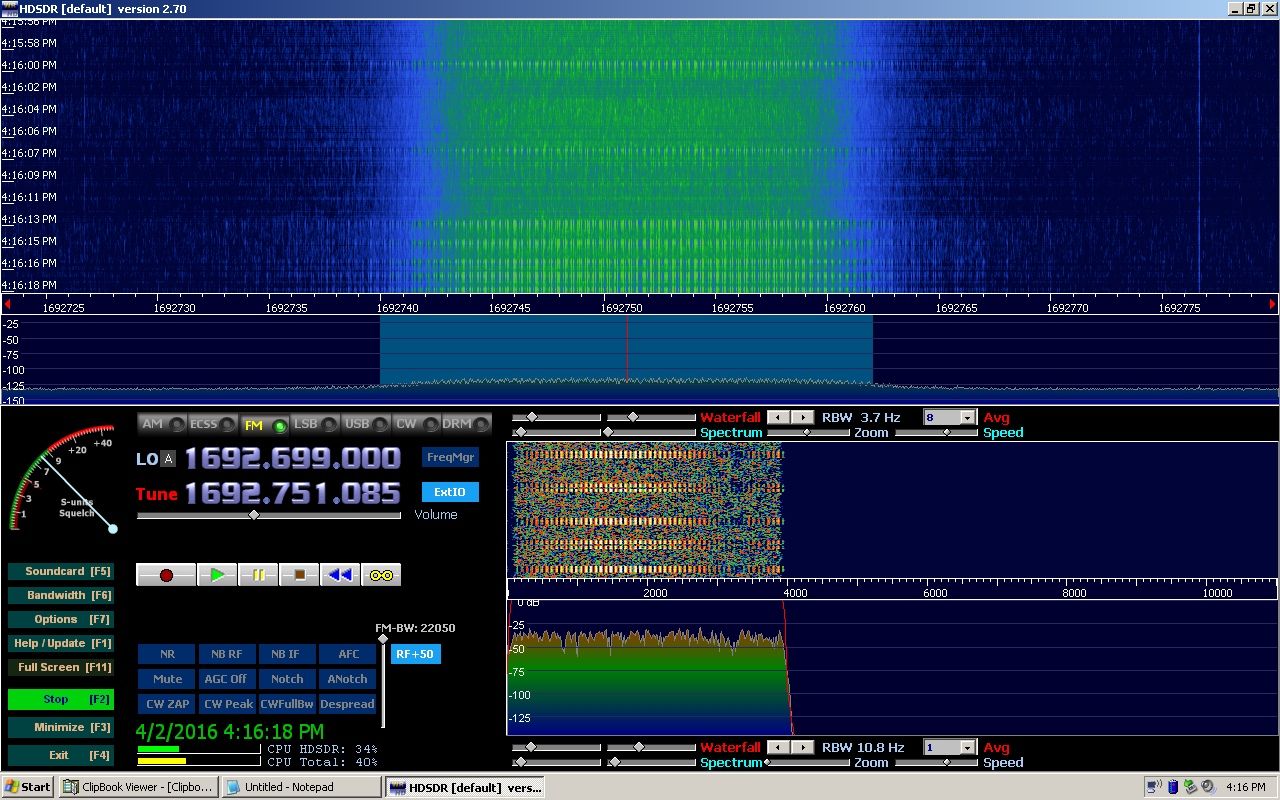Open the lower Avg value dropdown
The width and height of the screenshot is (1280, 800).
pos(967,748)
